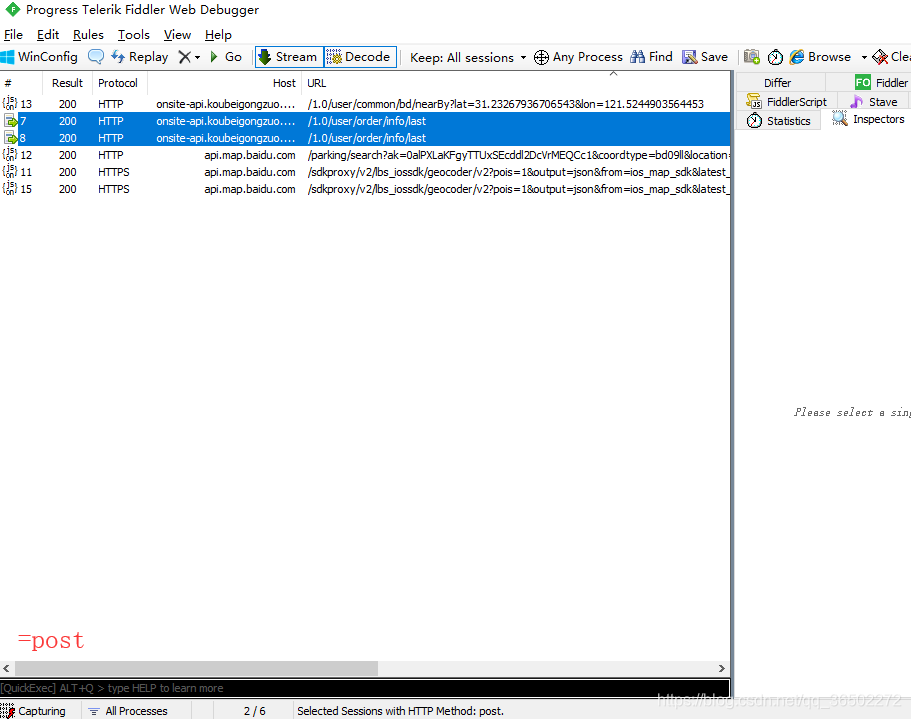This screenshot has width=911, height=719.
Task: Click the JSON icon of session 13
Action: 10,103
